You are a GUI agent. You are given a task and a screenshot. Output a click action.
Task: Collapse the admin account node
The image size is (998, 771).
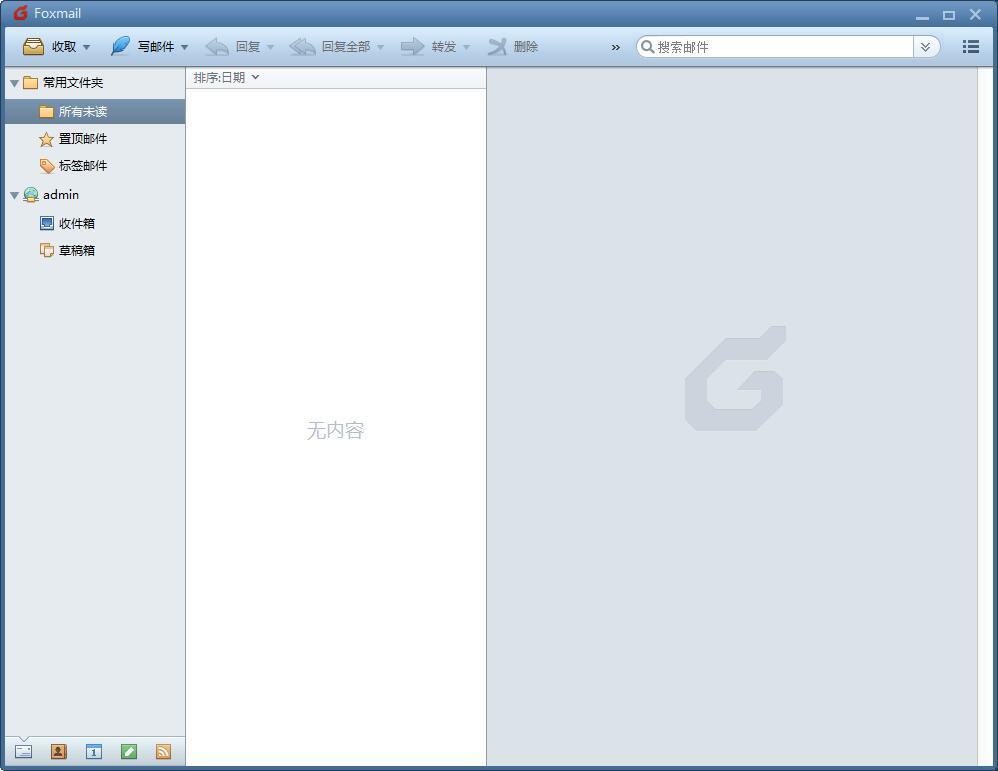click(14, 195)
